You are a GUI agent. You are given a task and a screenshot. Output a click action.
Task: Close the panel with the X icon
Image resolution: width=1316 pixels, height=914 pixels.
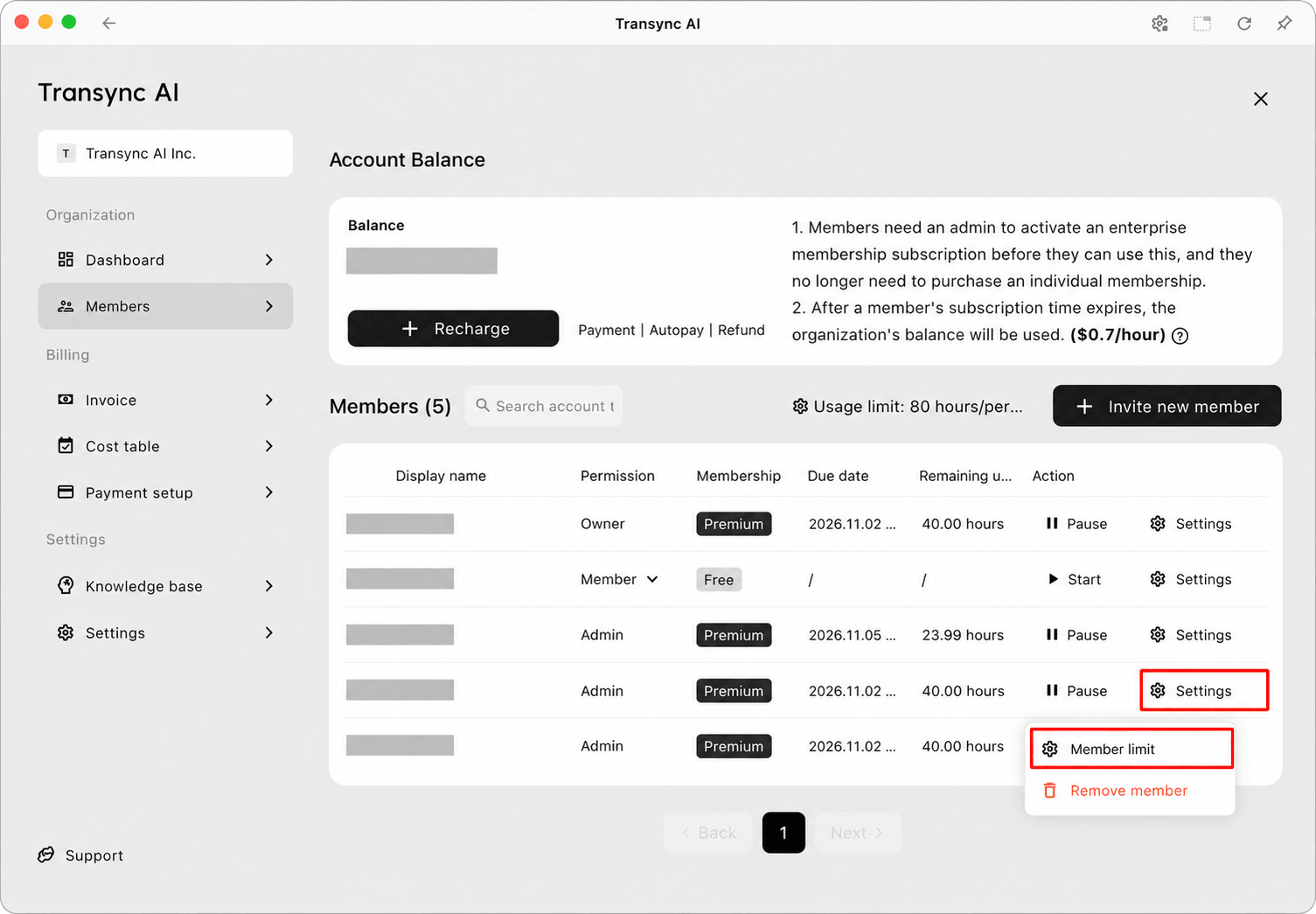click(x=1261, y=99)
